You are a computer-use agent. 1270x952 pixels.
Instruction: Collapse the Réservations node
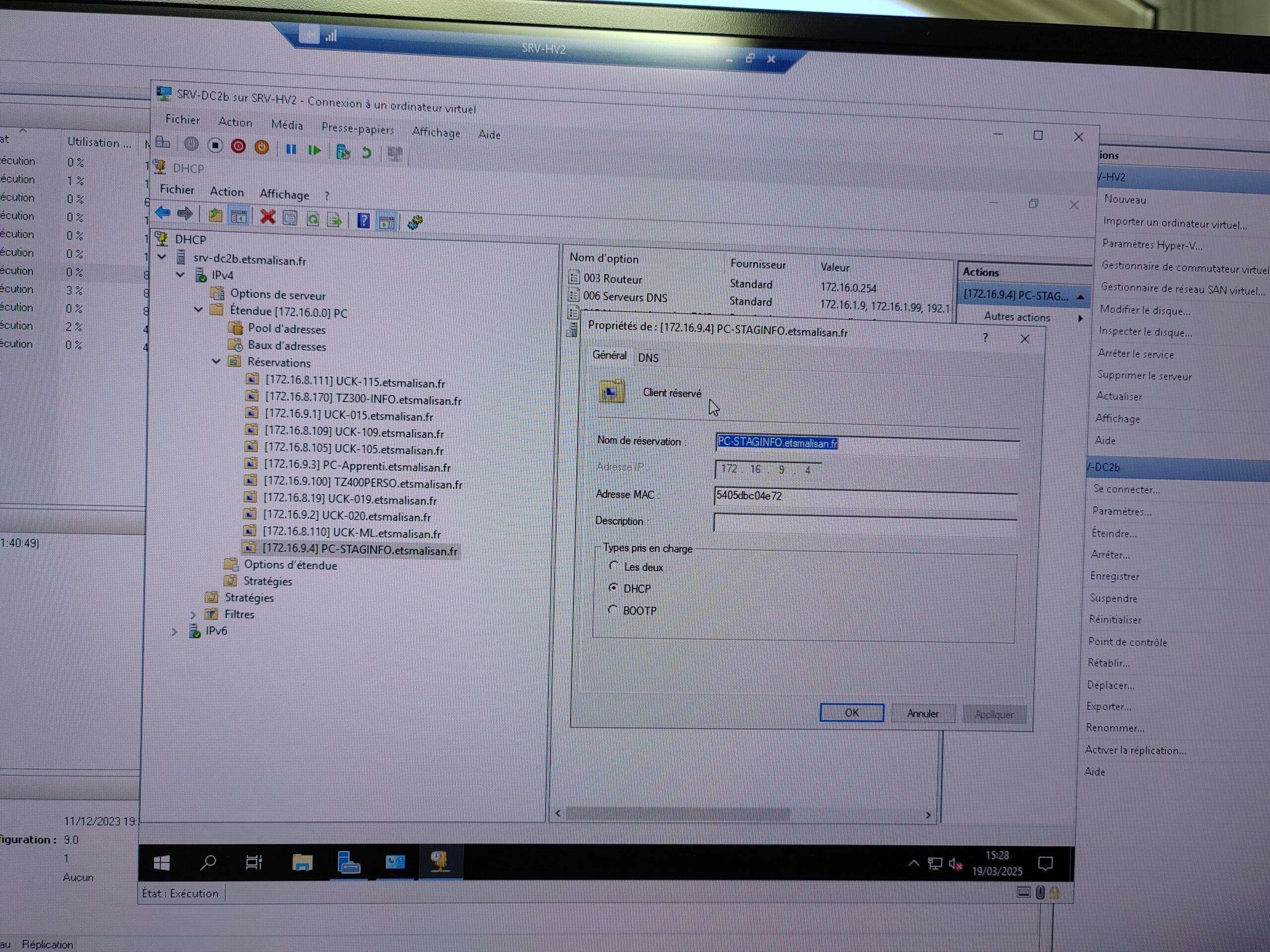point(216,361)
